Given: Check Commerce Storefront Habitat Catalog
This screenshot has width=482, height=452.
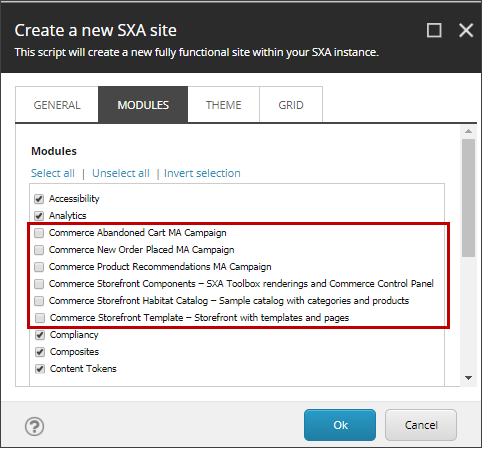Looking at the screenshot, I should pos(39,301).
